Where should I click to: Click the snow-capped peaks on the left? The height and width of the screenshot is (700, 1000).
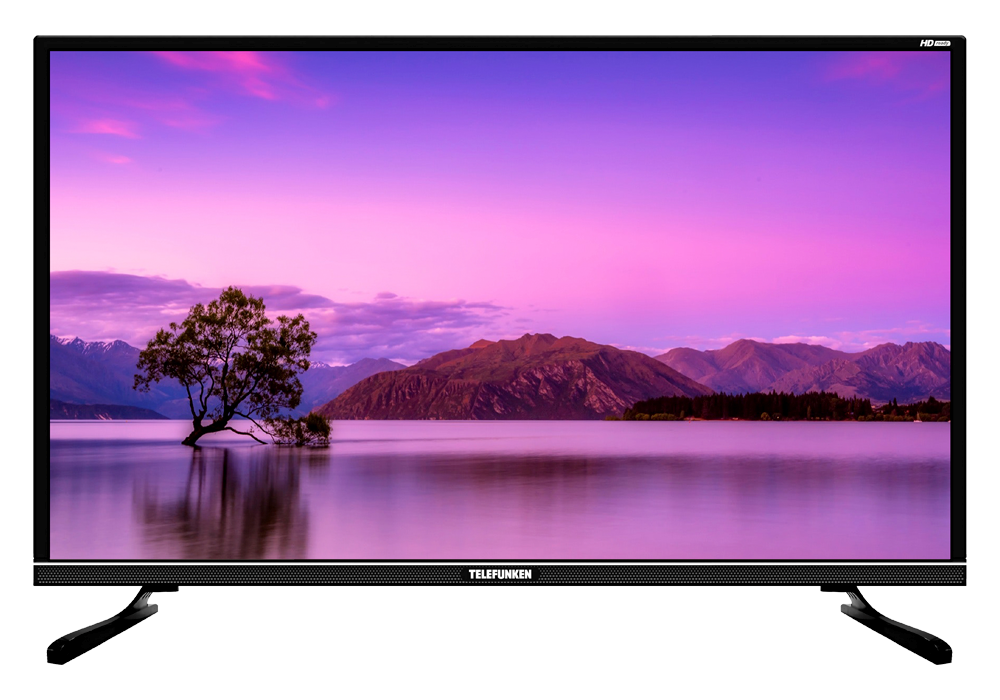pos(90,350)
